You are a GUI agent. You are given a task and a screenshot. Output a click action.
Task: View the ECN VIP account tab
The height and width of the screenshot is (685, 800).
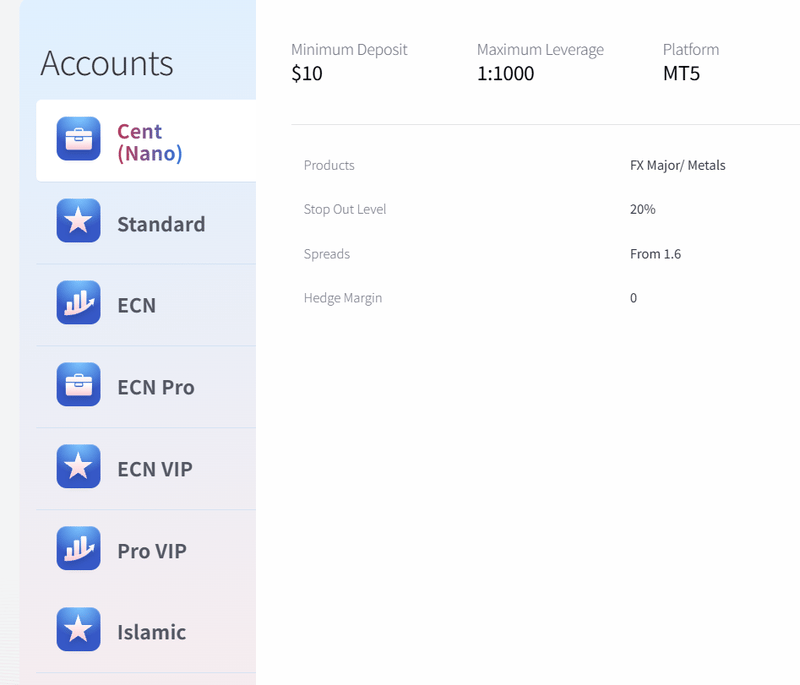coord(146,469)
